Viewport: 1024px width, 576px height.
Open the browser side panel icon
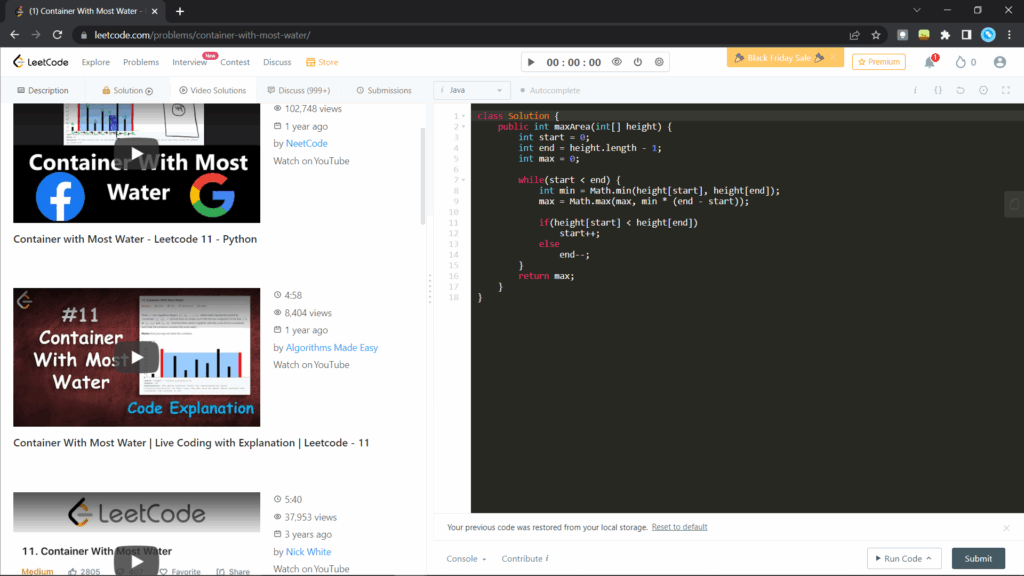(x=967, y=35)
